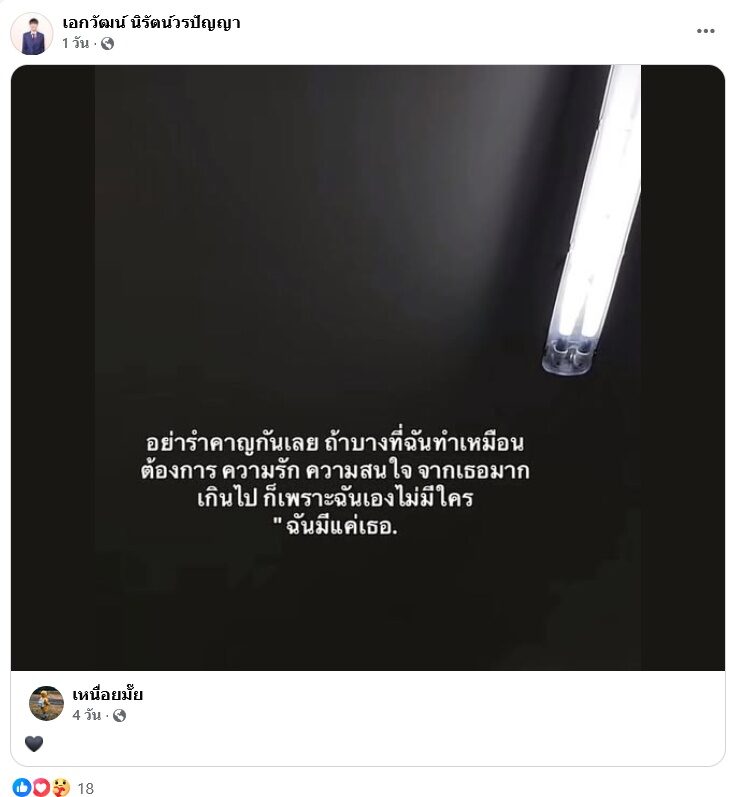Click the quote line starting "ต้องการ ความรัก"

point(335,471)
